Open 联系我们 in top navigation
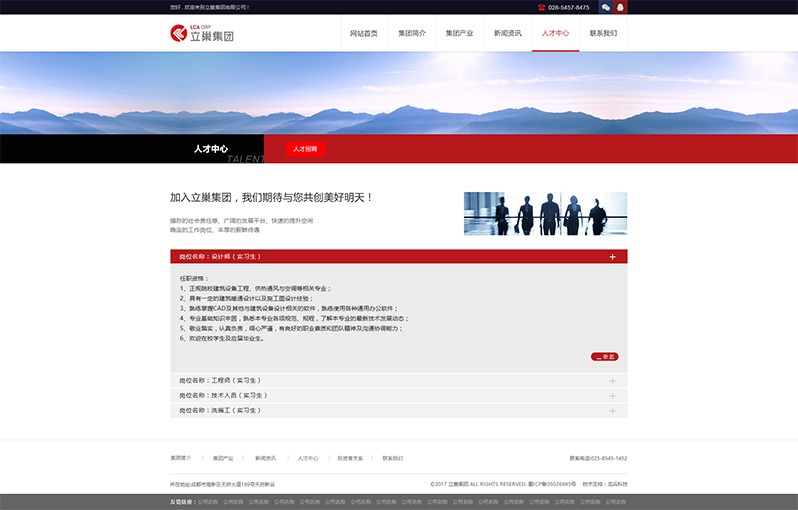The width and height of the screenshot is (798, 510). click(603, 33)
